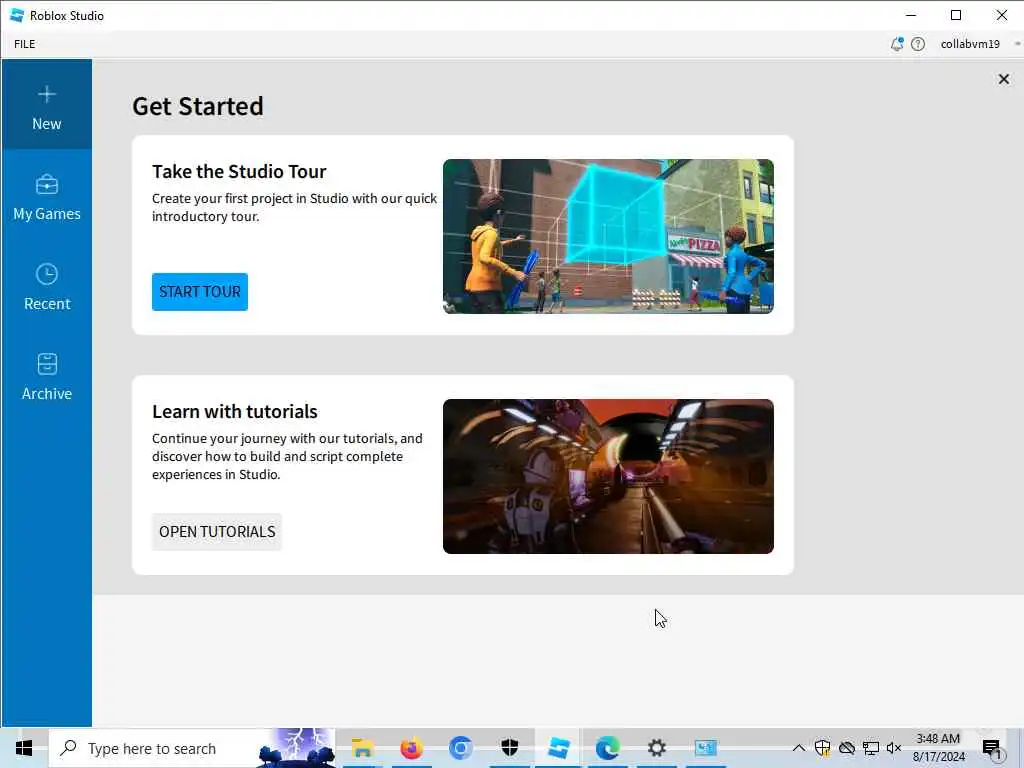1024x768 pixels.
Task: Click the tray security shield icon
Action: click(x=822, y=748)
